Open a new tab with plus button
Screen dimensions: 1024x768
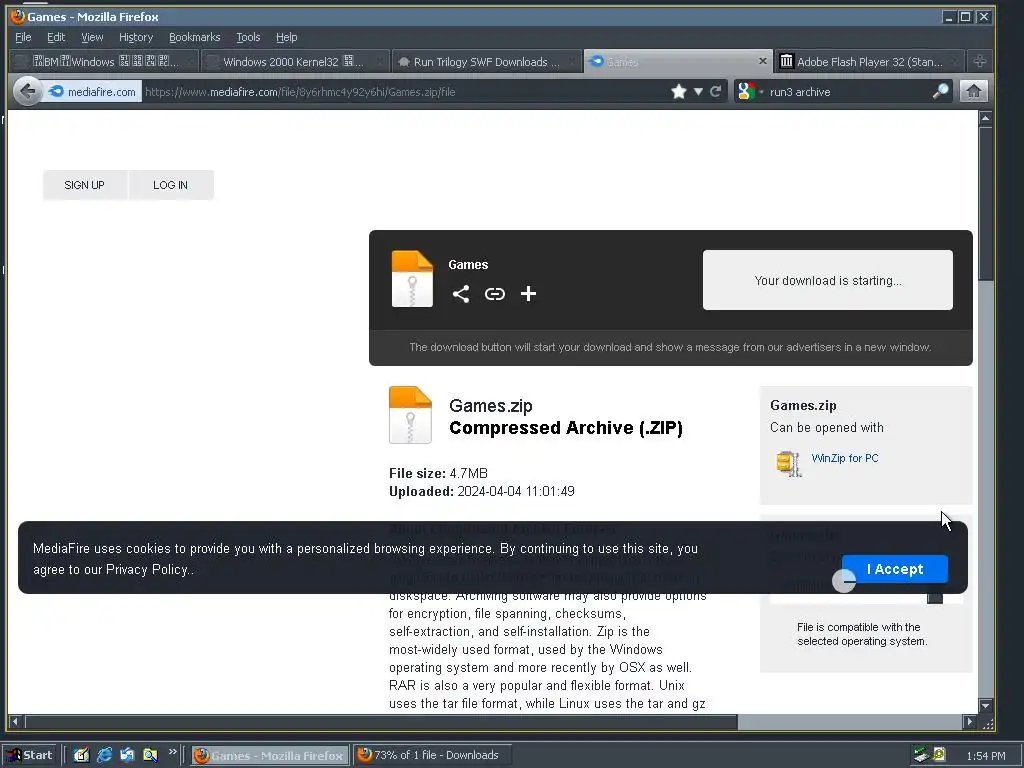coord(980,61)
